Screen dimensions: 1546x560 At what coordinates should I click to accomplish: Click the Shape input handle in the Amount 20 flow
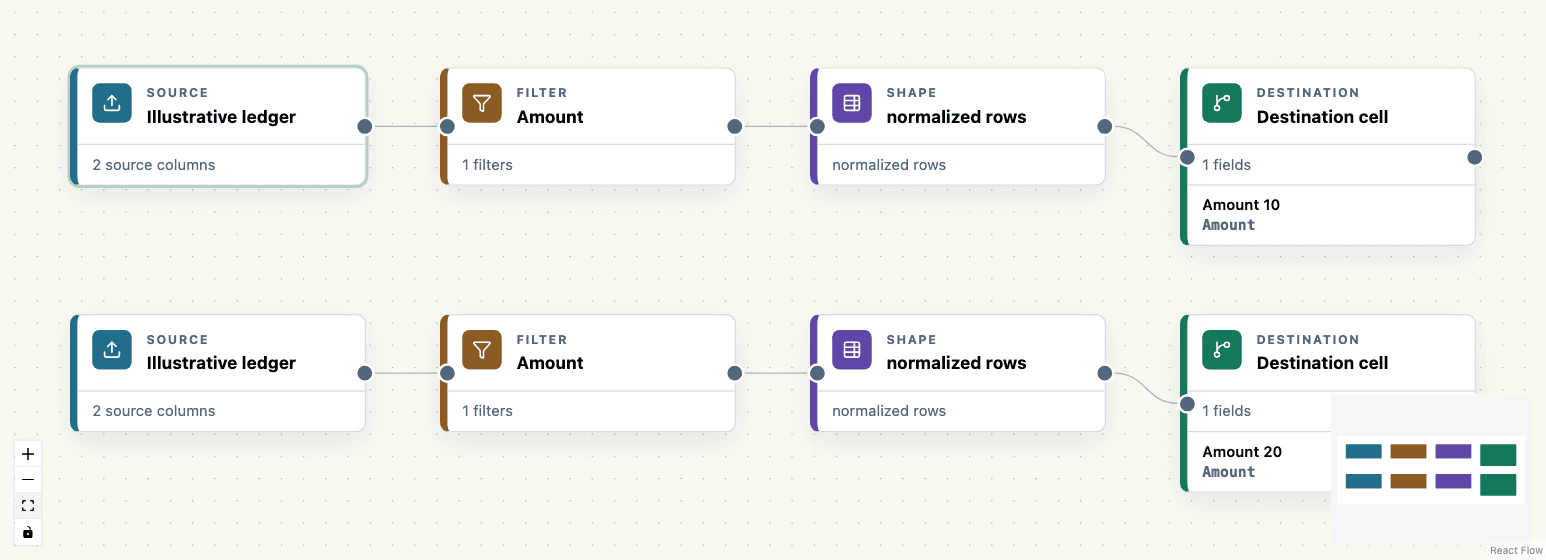pos(817,373)
